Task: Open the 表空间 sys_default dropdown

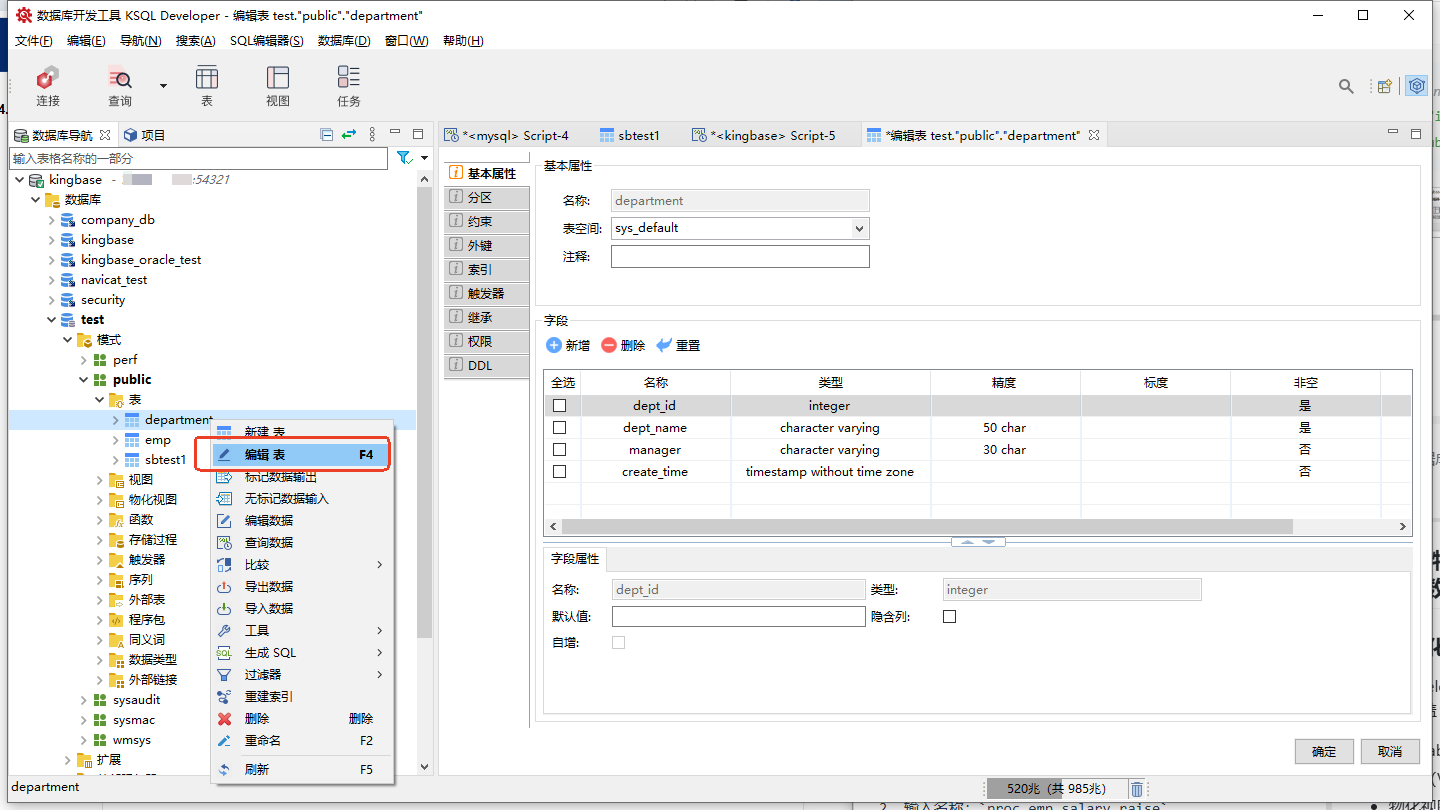Action: click(x=858, y=229)
